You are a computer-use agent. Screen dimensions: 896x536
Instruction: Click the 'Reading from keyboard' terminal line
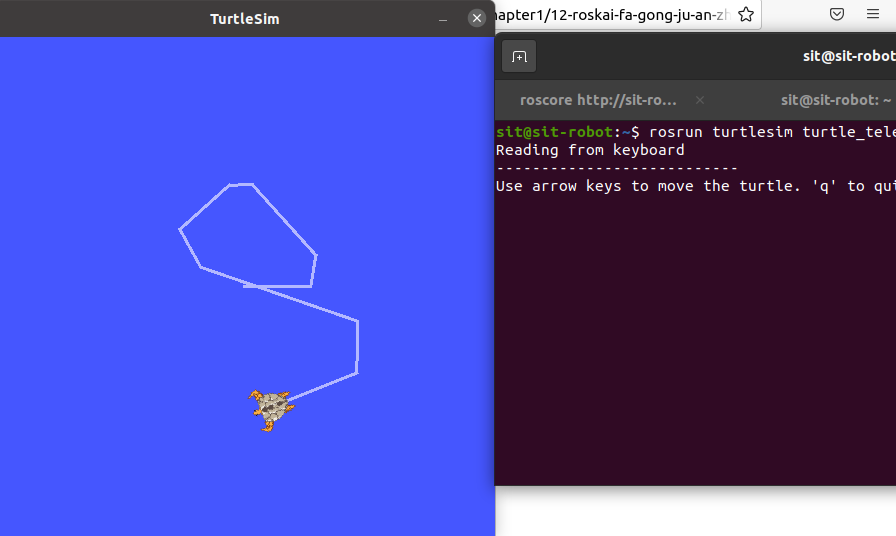(x=590, y=150)
